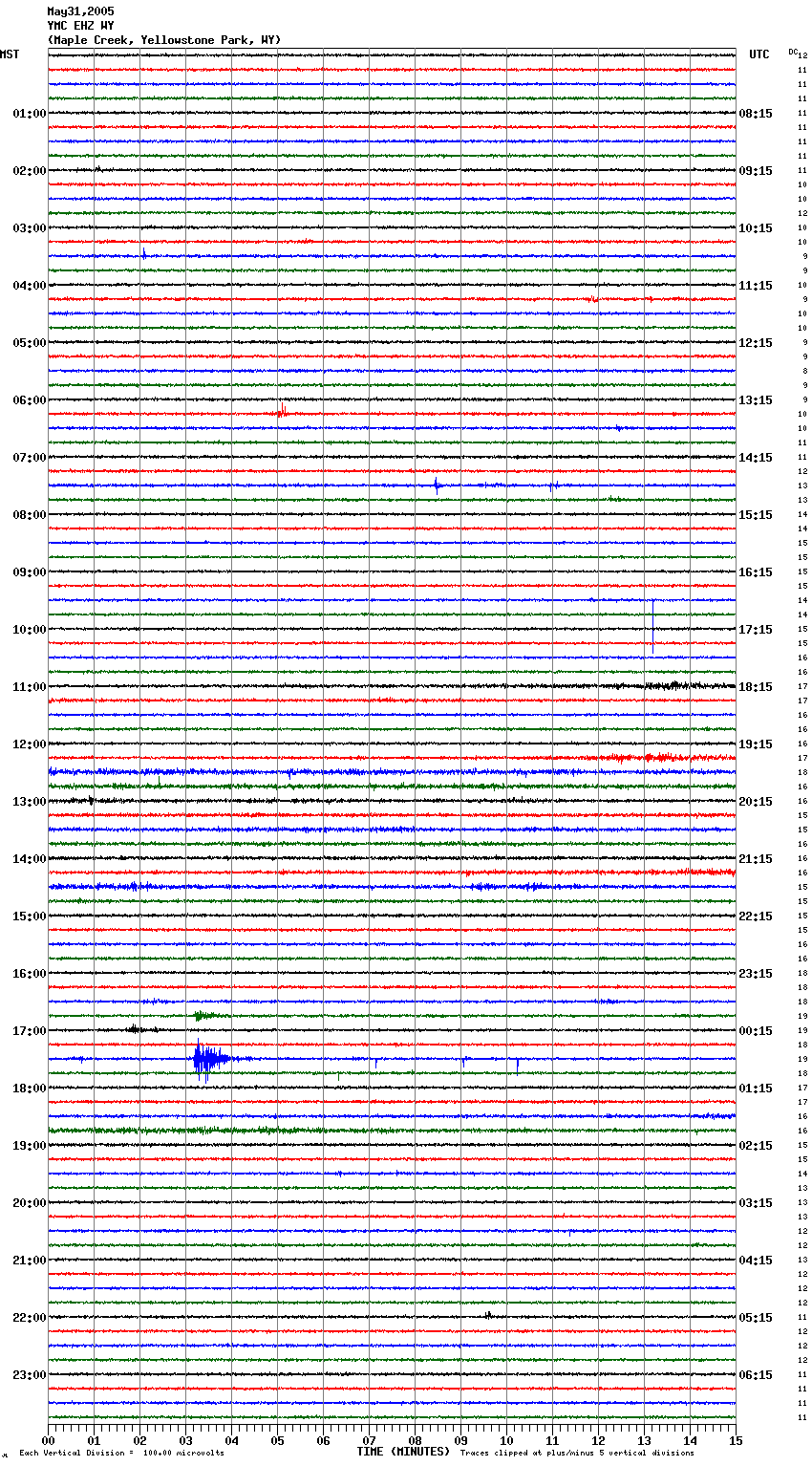
Task: Click the 19:15 UTC time label
Action: 756,744
